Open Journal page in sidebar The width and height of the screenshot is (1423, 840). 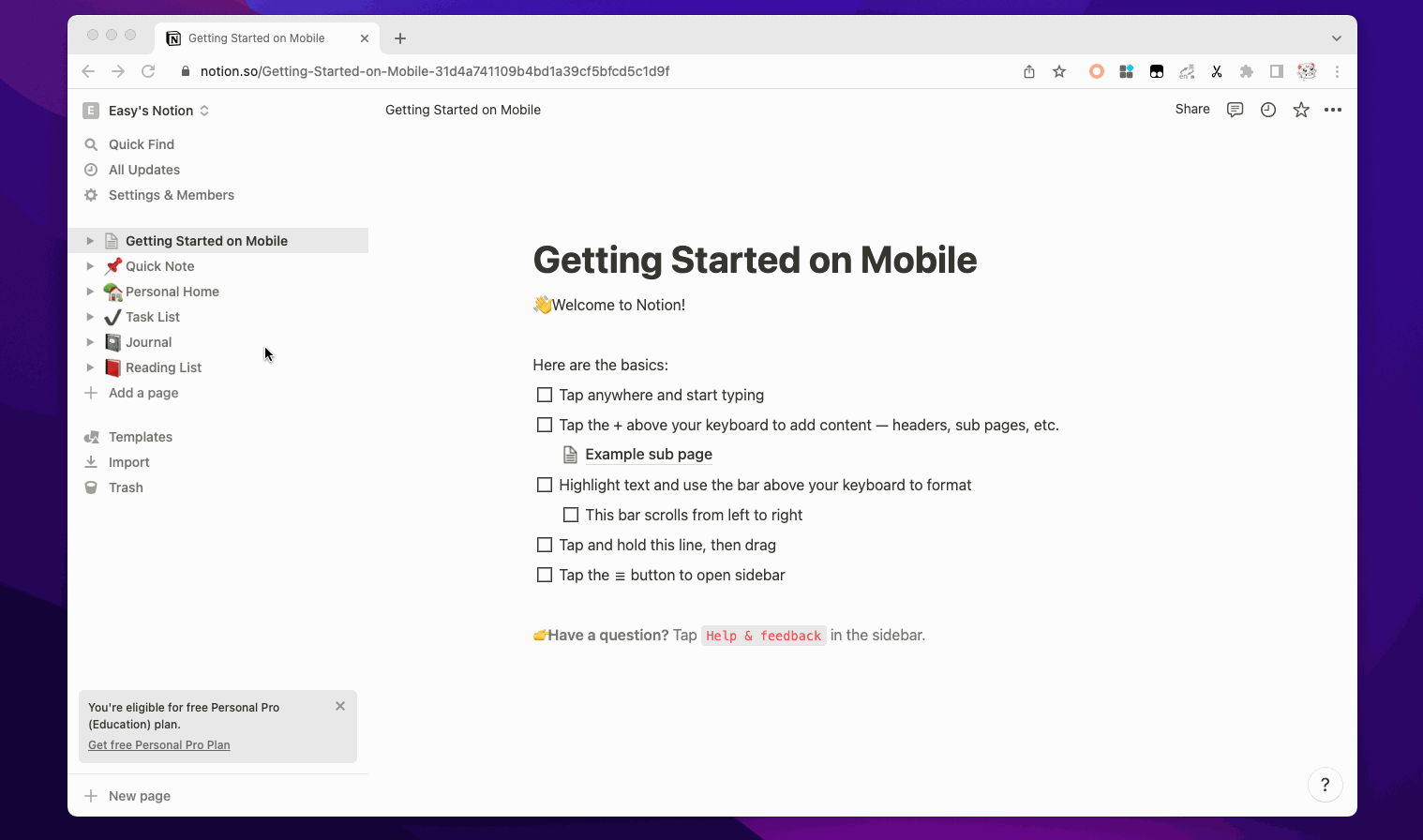(149, 342)
